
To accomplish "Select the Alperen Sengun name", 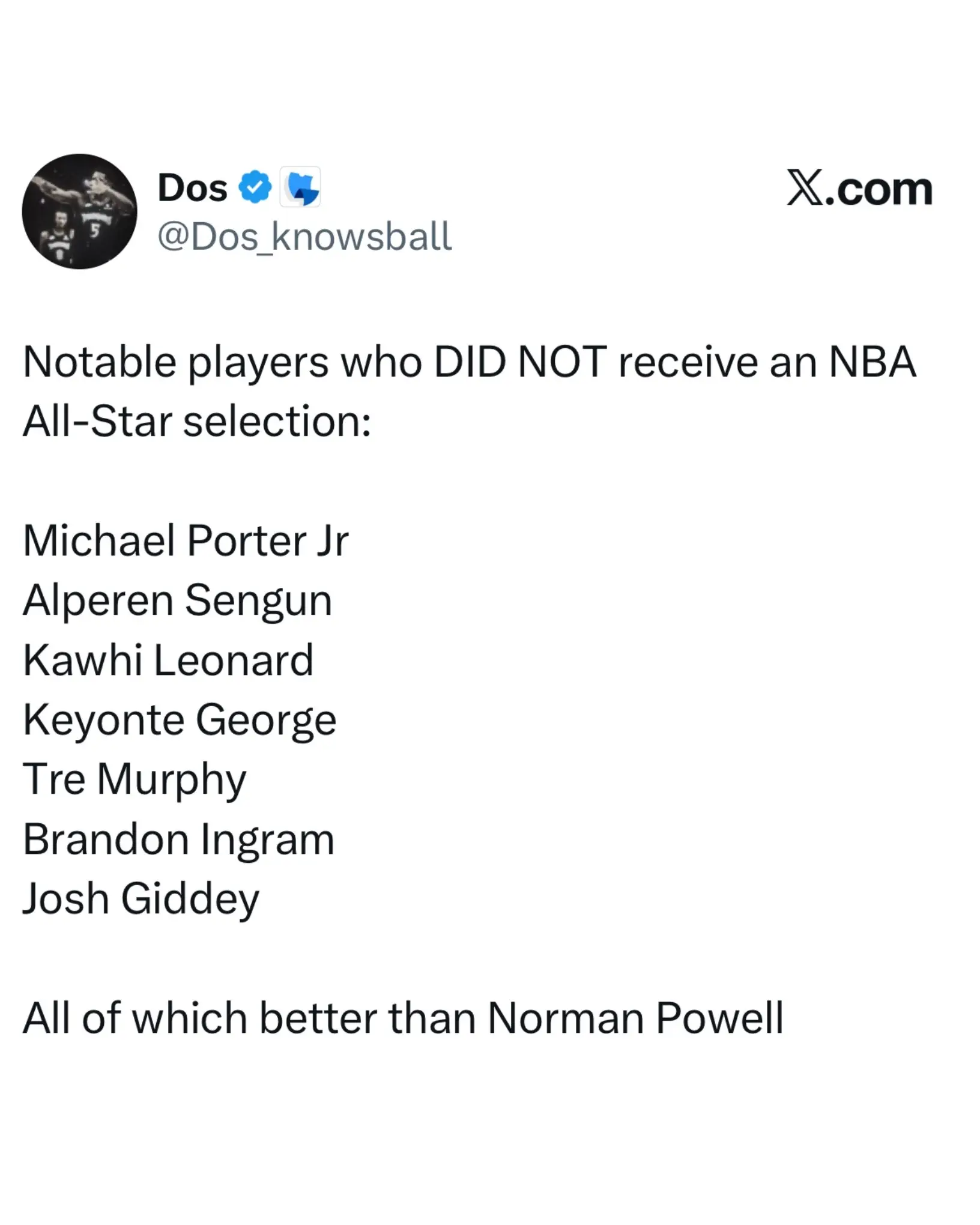I will coord(177,600).
